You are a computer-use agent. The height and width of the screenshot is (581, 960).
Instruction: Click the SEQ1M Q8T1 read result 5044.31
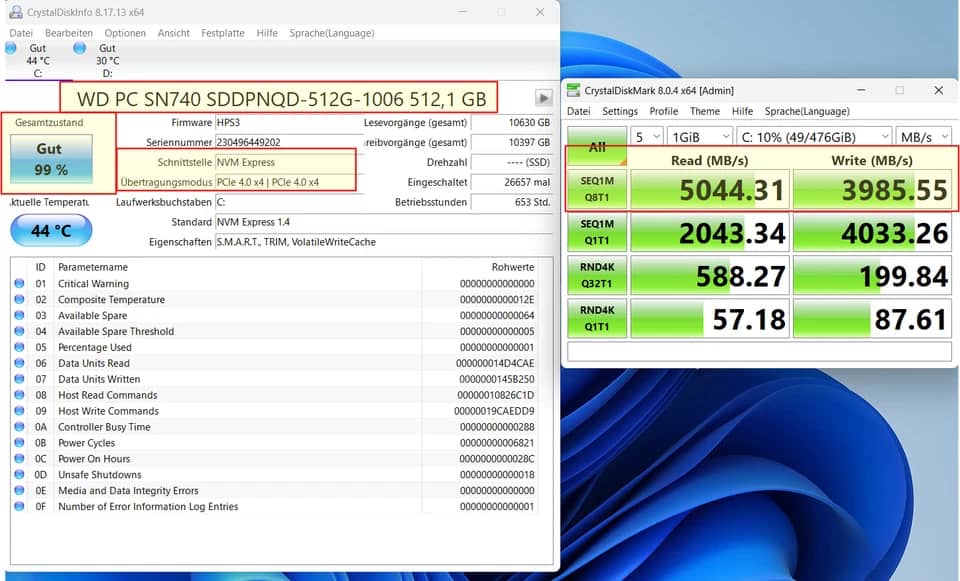click(x=710, y=190)
